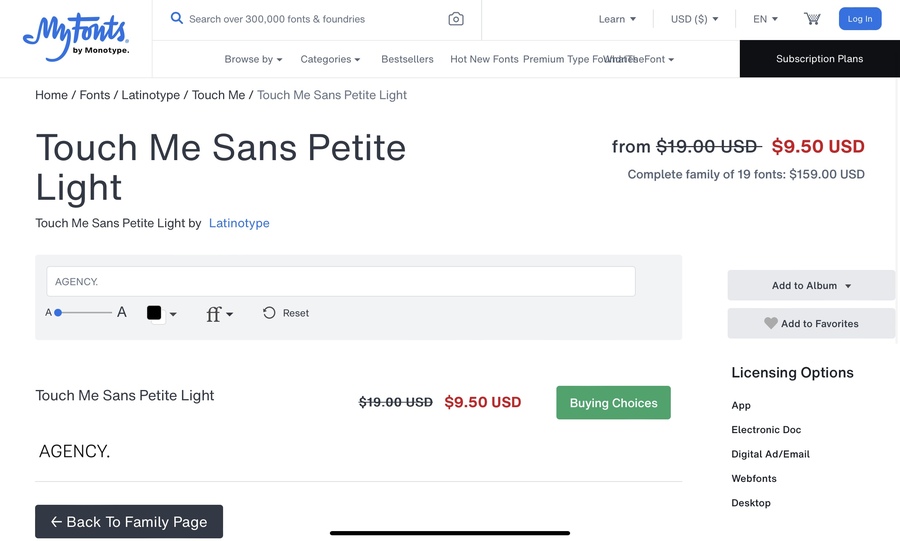Screen dimensions: 900x541
Task: Open the Add to Album dropdown
Action: coord(811,286)
